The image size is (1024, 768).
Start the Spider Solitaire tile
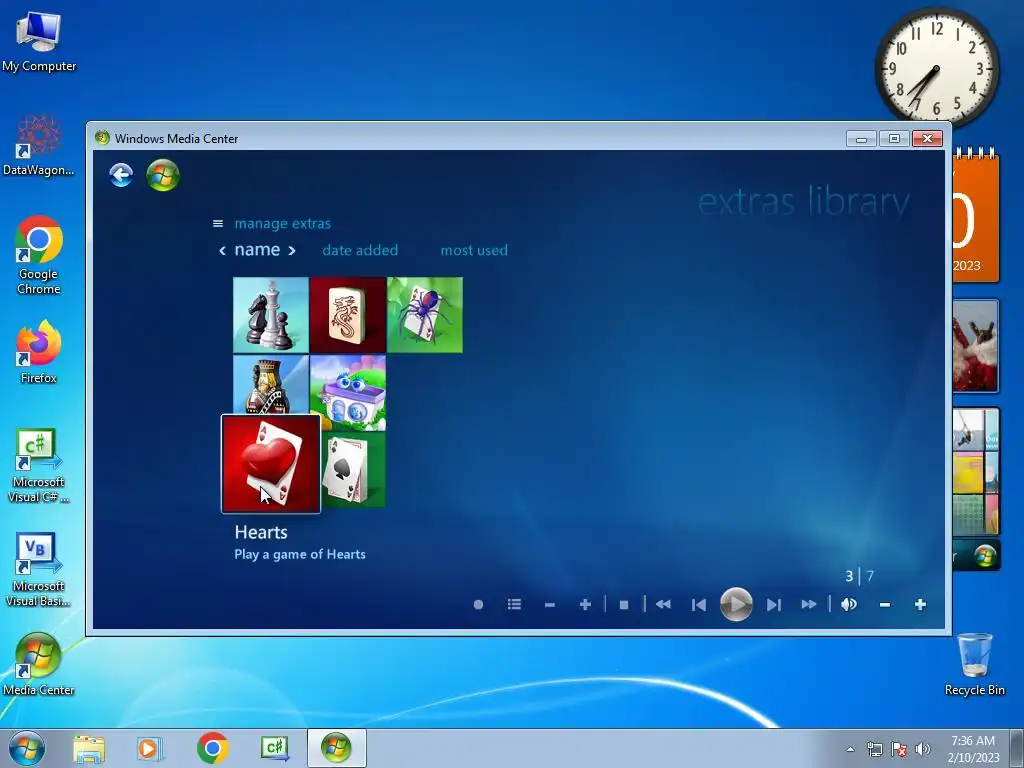pos(424,315)
